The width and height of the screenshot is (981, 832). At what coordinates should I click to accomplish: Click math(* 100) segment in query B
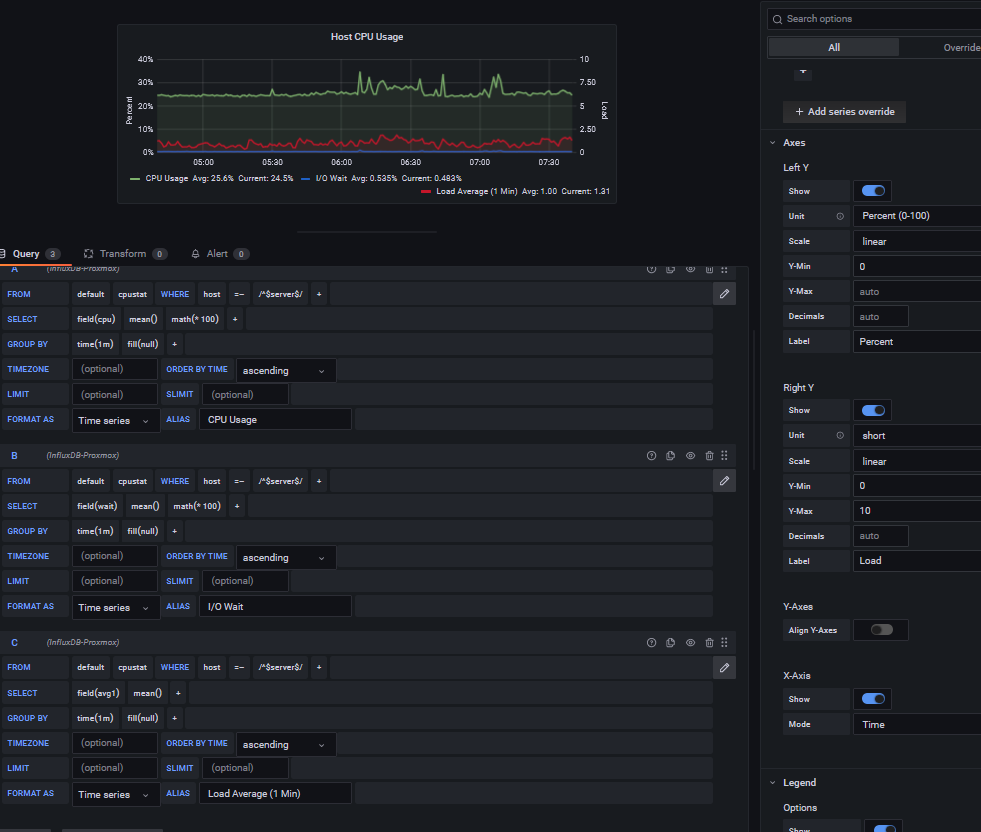(197, 506)
